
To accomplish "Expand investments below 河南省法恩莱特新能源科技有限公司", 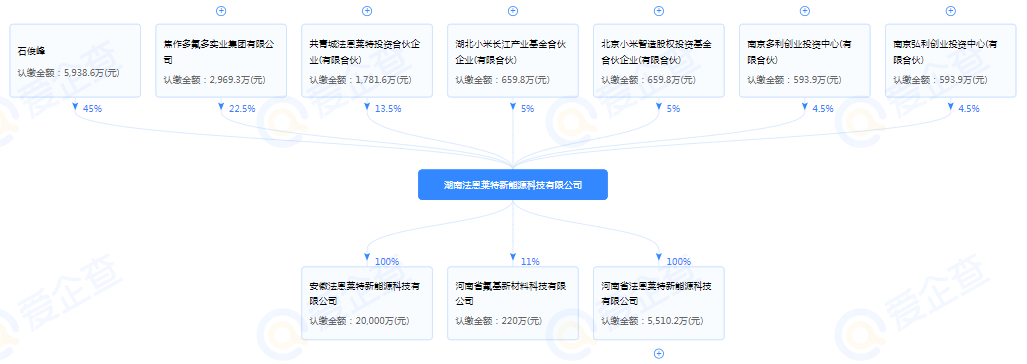I will (659, 354).
